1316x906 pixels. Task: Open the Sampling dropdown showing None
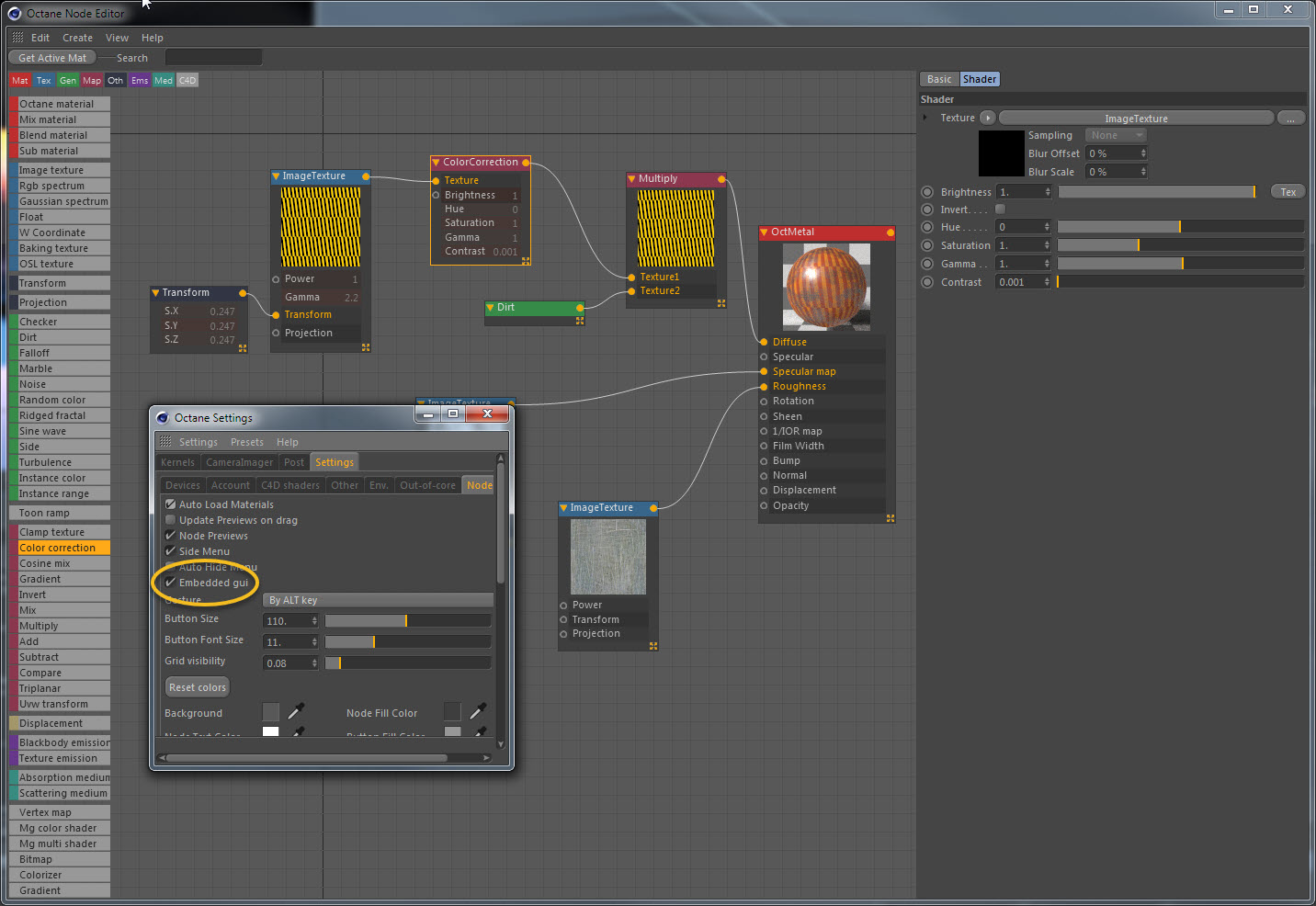(1117, 135)
